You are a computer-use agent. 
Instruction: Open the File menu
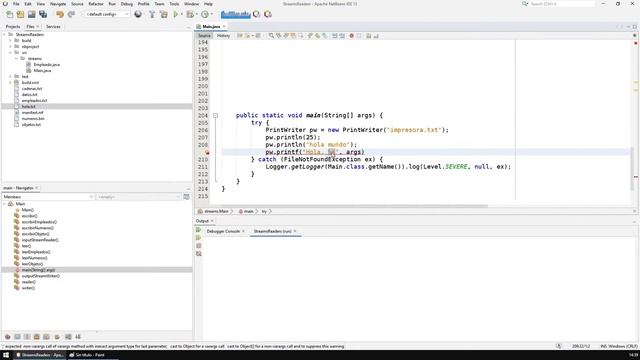tap(16, 4)
